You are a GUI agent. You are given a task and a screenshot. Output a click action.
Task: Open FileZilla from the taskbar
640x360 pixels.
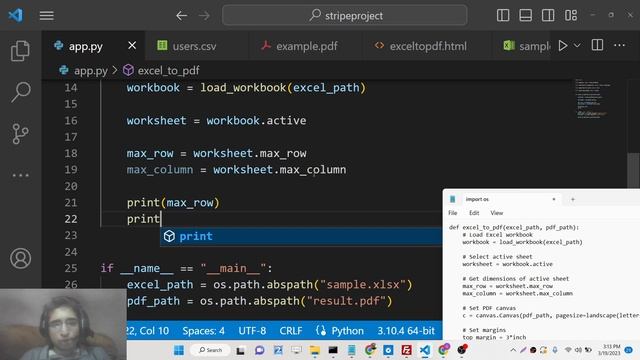(406, 350)
